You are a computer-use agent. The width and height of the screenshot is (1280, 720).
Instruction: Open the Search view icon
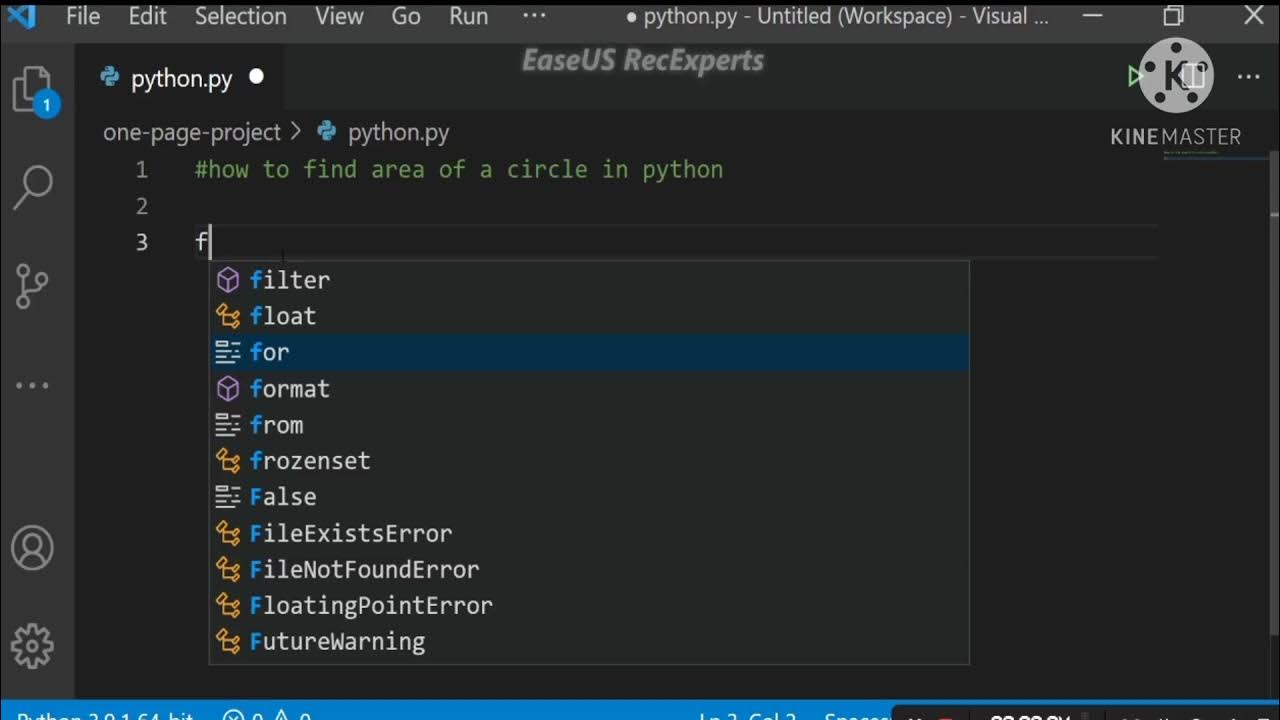pyautogui.click(x=32, y=187)
